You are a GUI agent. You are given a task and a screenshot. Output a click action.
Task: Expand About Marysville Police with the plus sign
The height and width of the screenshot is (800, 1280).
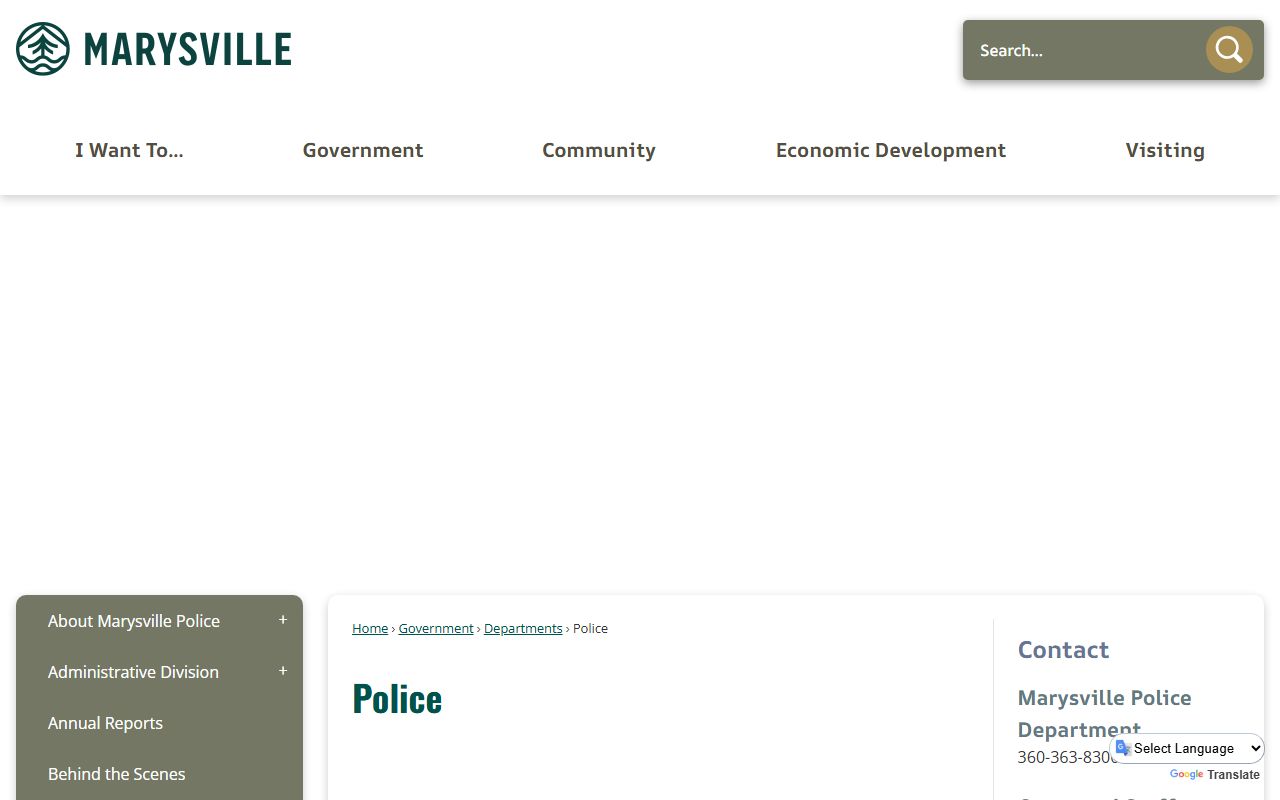pos(283,620)
